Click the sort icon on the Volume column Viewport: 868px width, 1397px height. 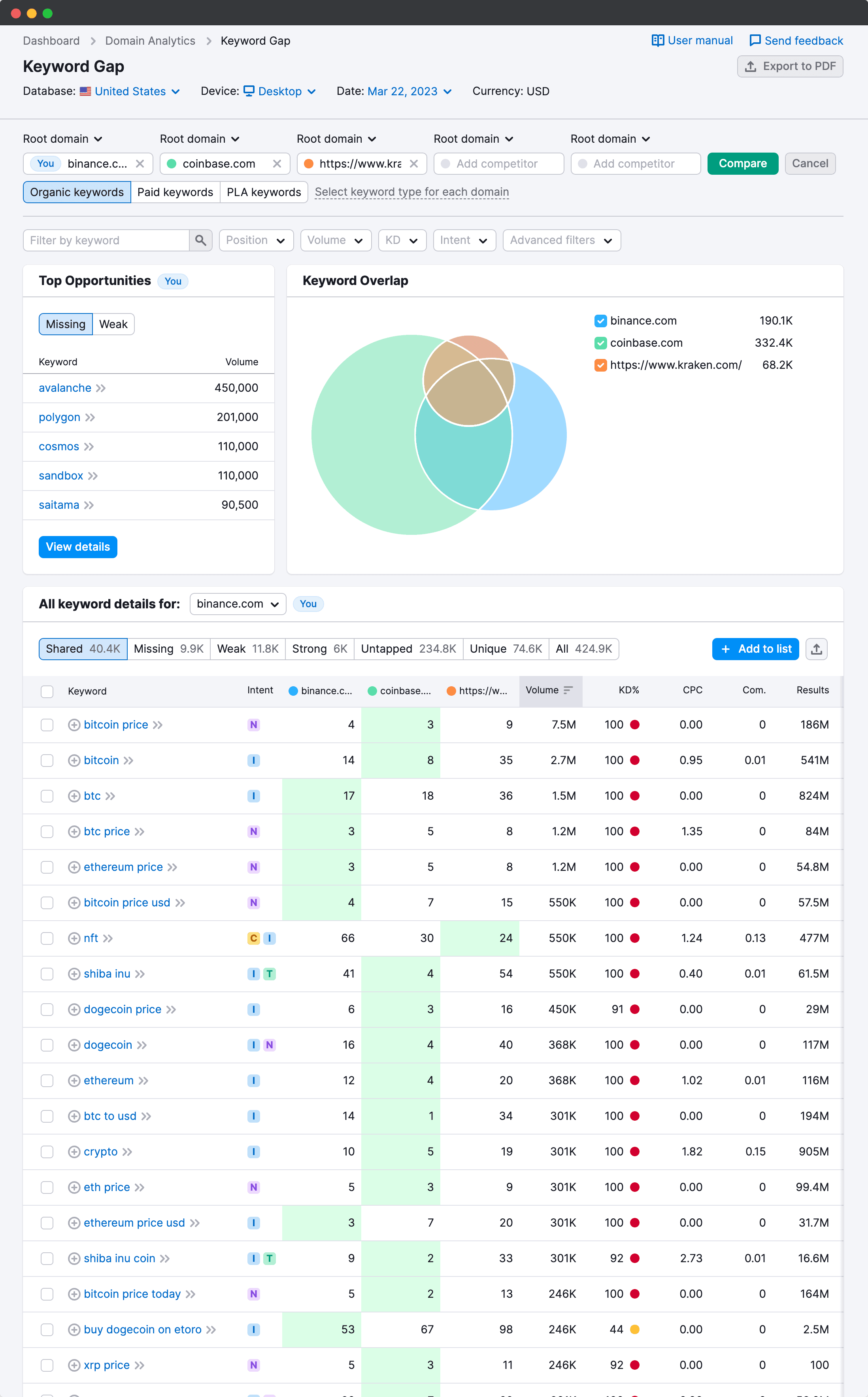(x=568, y=691)
